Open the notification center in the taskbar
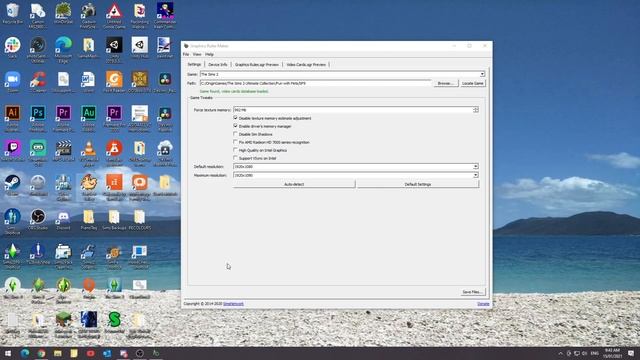The image size is (640, 360). 631,353
